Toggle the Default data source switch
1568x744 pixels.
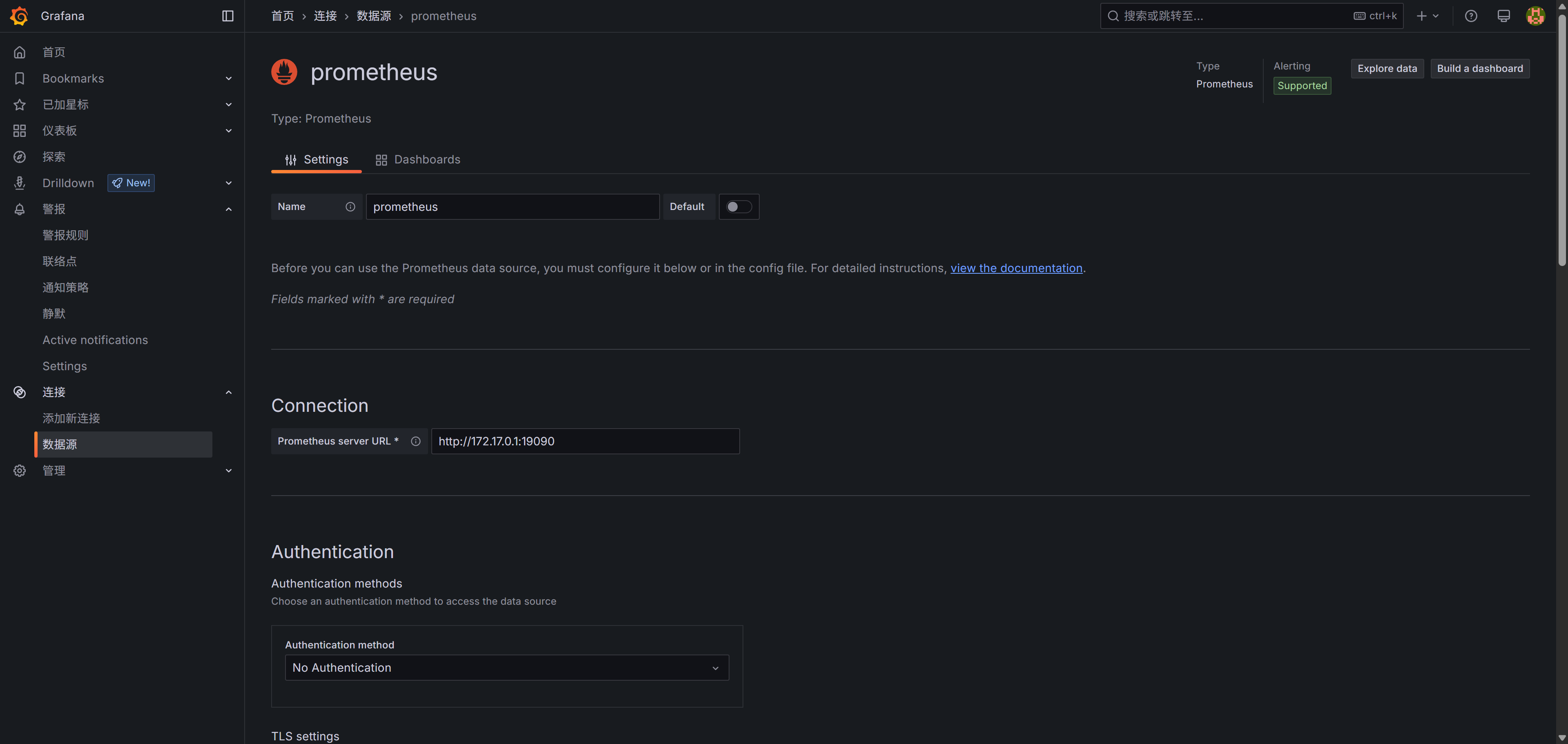pos(738,206)
